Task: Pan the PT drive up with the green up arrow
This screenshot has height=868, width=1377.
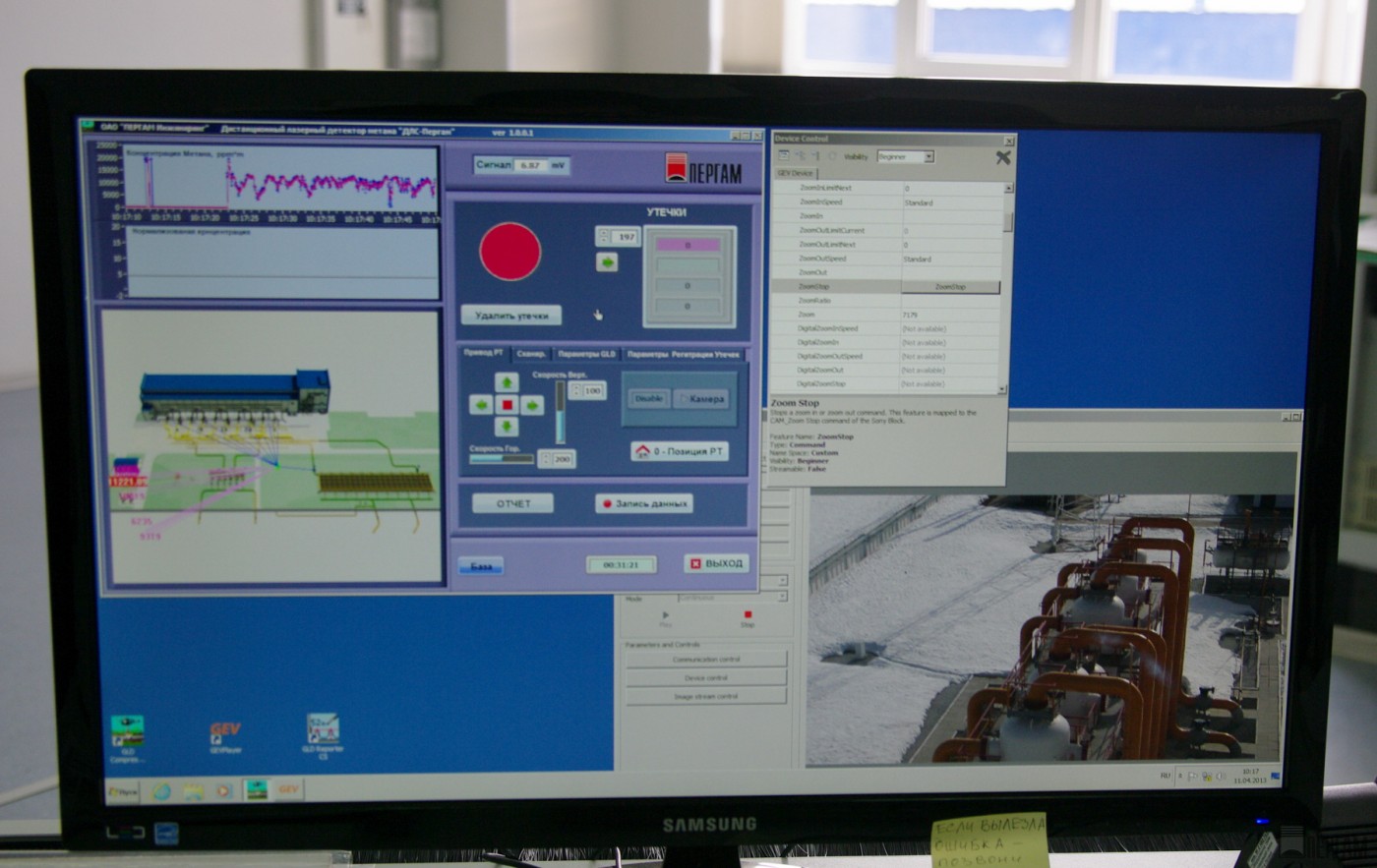Action: [x=507, y=382]
